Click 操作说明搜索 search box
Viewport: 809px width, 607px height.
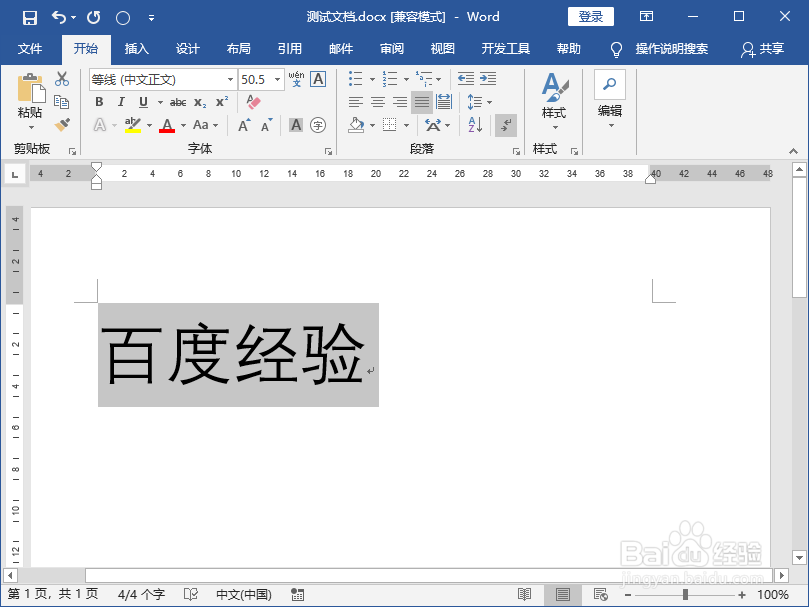coord(672,49)
